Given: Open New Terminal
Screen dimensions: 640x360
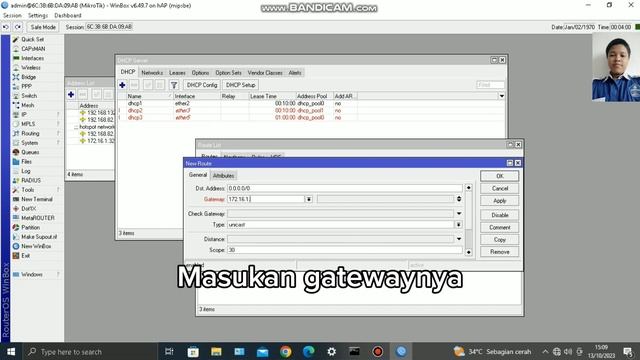Looking at the screenshot, I should click(37, 199).
